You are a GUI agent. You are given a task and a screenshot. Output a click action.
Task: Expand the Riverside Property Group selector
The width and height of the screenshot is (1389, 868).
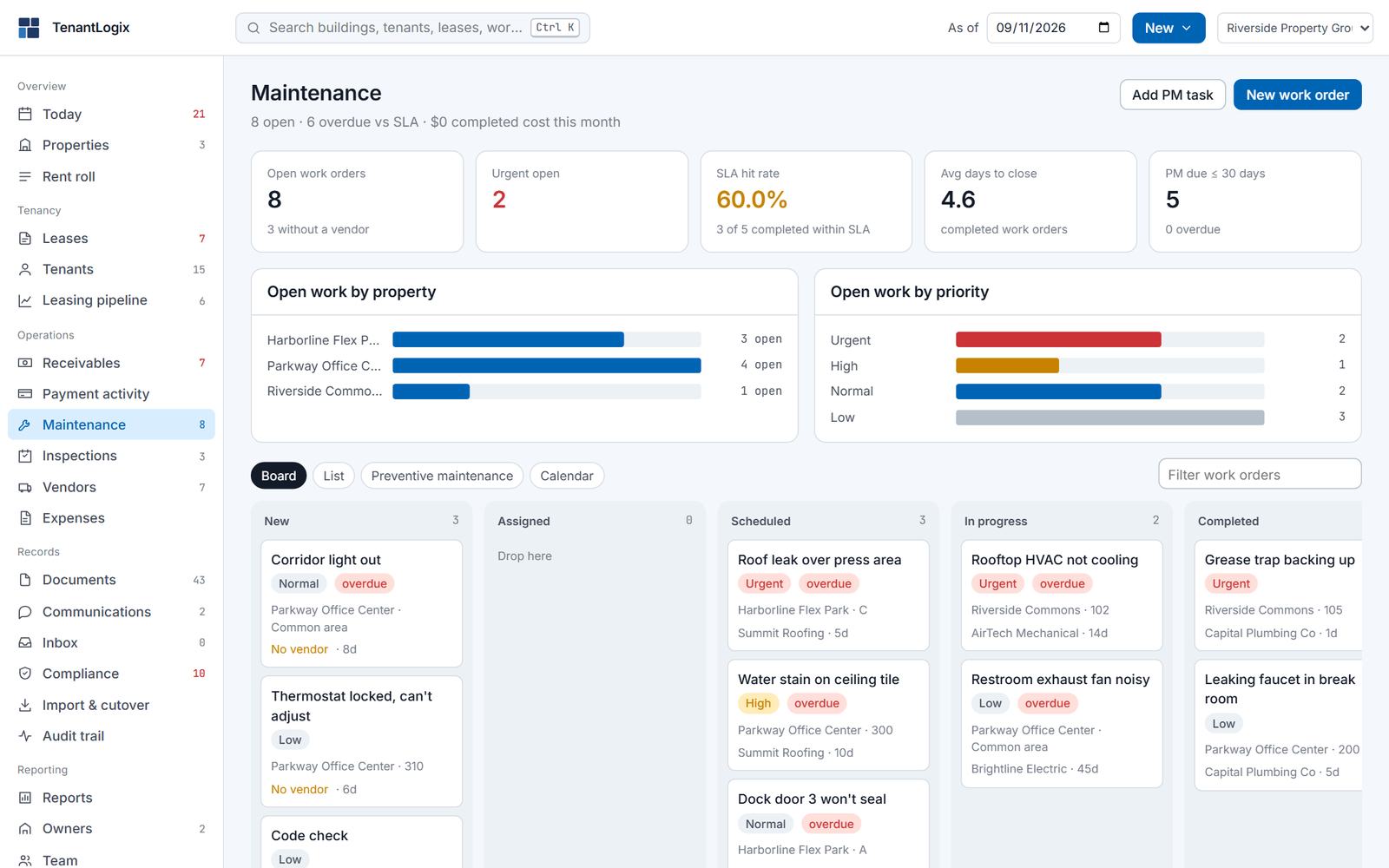(1295, 28)
